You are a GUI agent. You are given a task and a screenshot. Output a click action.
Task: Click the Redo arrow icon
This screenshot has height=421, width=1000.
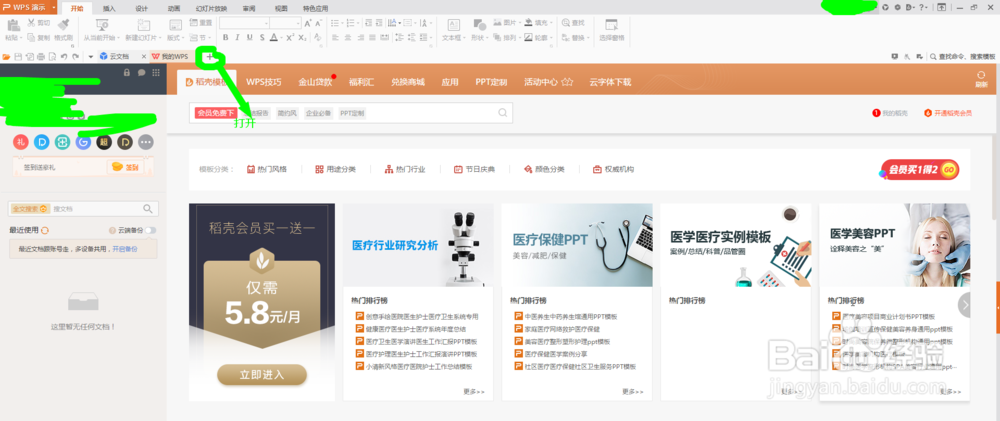(75, 57)
